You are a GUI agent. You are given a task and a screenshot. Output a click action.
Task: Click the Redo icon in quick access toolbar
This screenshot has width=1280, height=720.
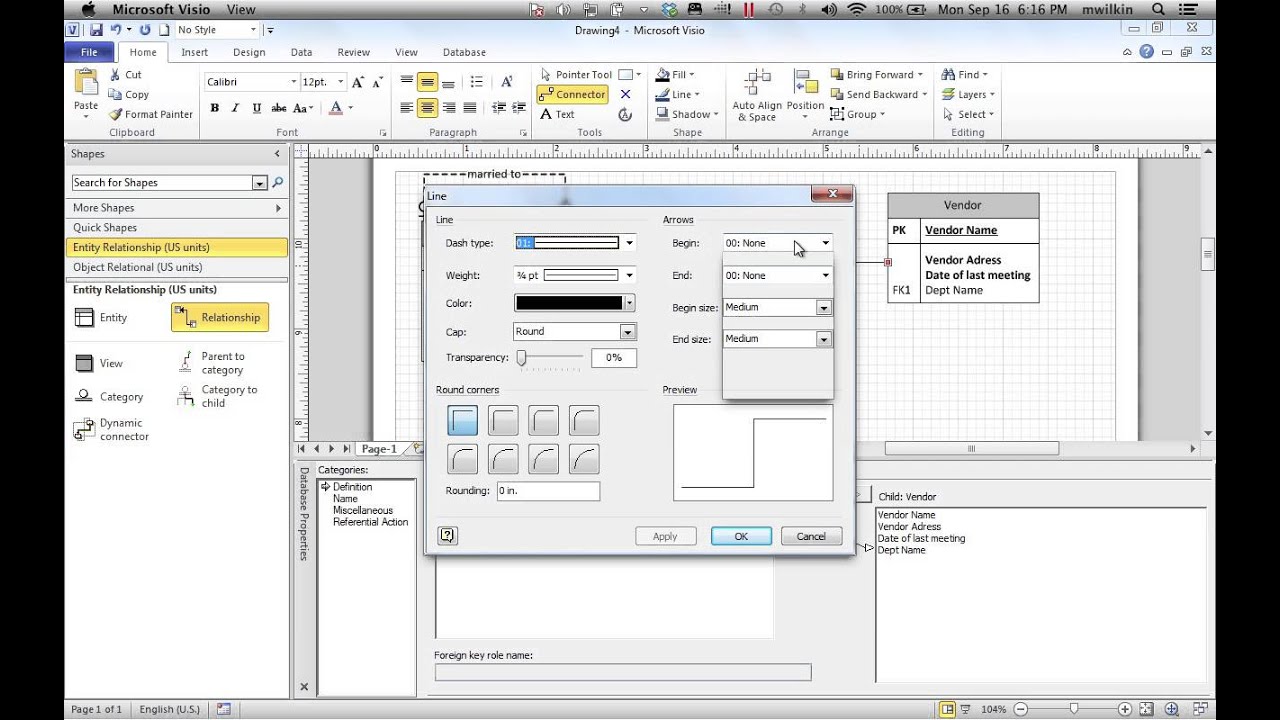click(146, 30)
